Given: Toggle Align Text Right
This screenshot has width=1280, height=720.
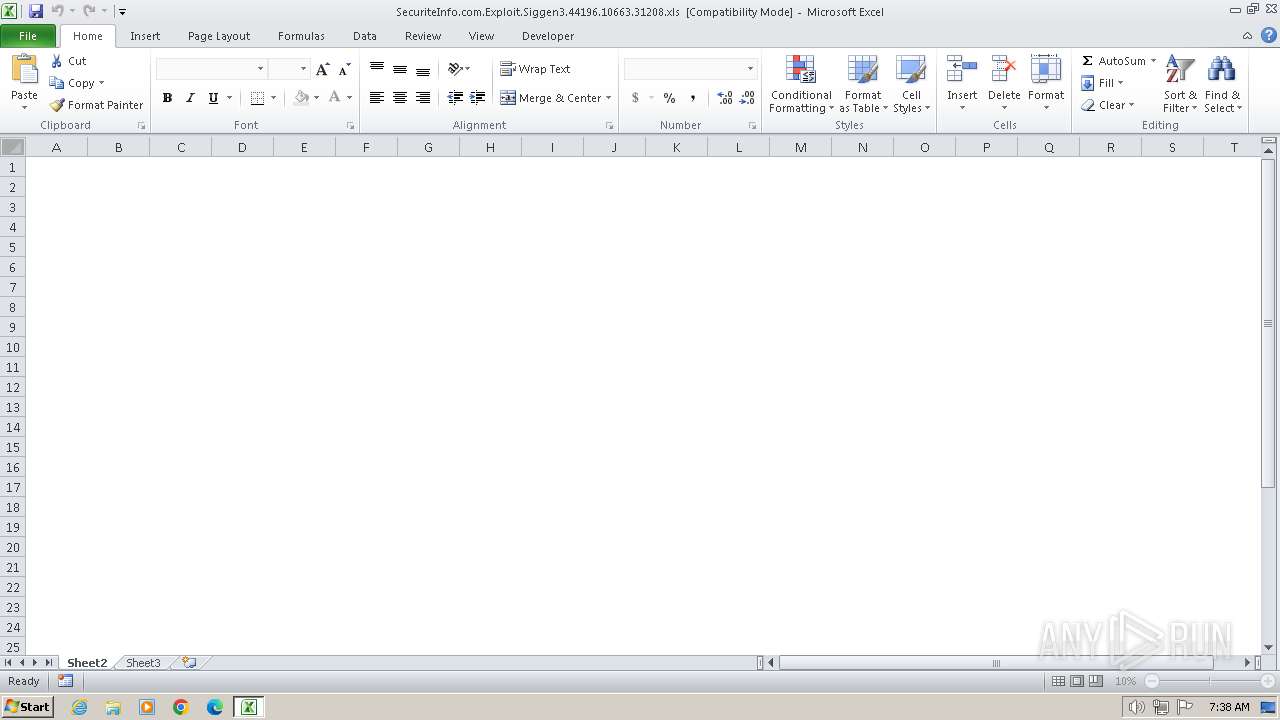Looking at the screenshot, I should coord(423,98).
